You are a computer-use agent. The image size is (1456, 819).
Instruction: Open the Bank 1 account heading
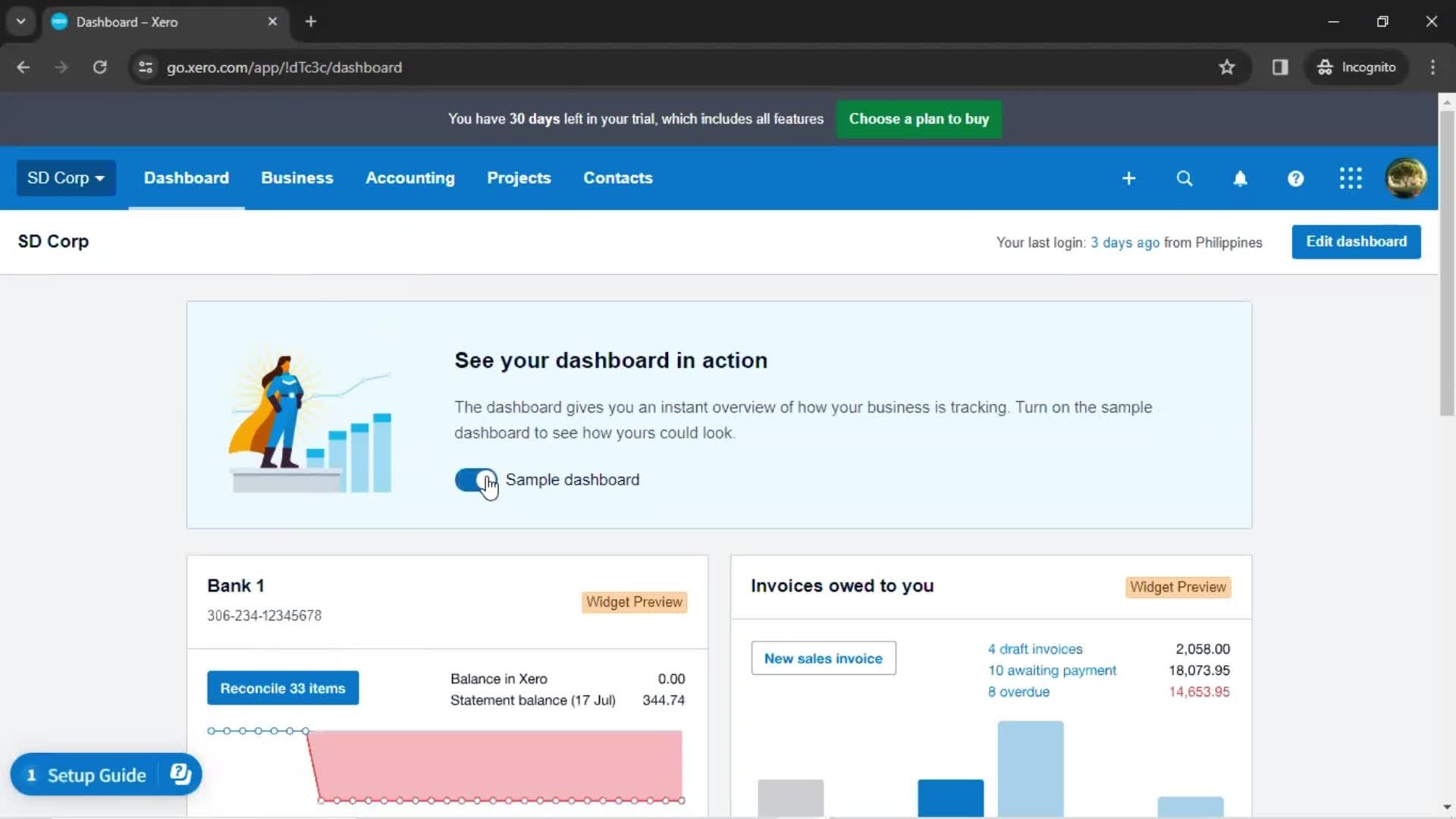(x=236, y=586)
